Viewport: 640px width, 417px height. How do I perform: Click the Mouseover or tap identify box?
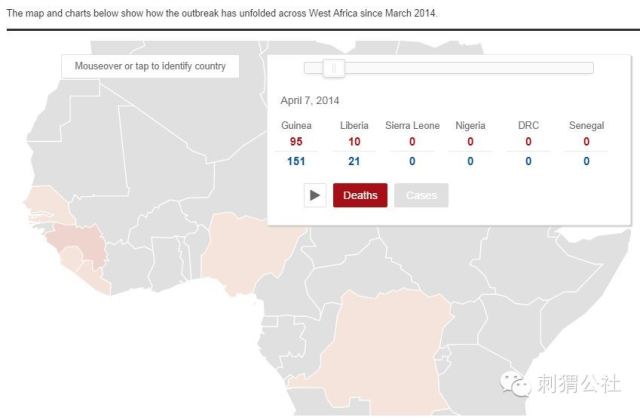click(x=150, y=66)
